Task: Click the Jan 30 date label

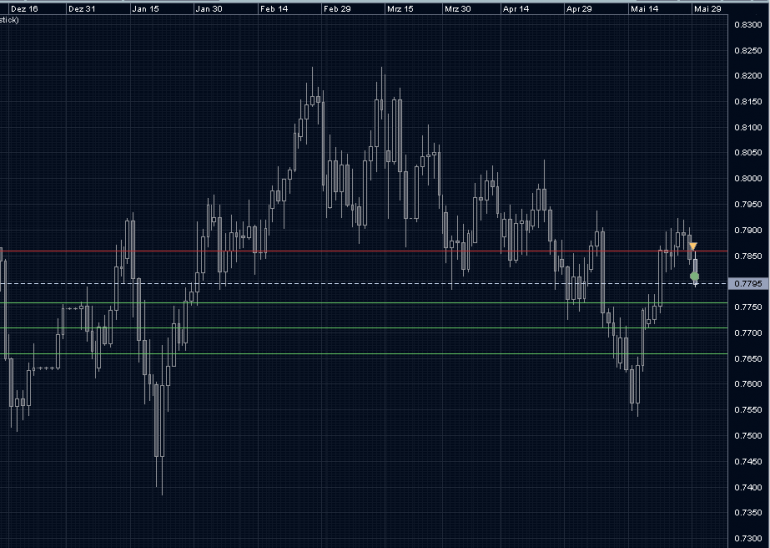Action: point(209,9)
